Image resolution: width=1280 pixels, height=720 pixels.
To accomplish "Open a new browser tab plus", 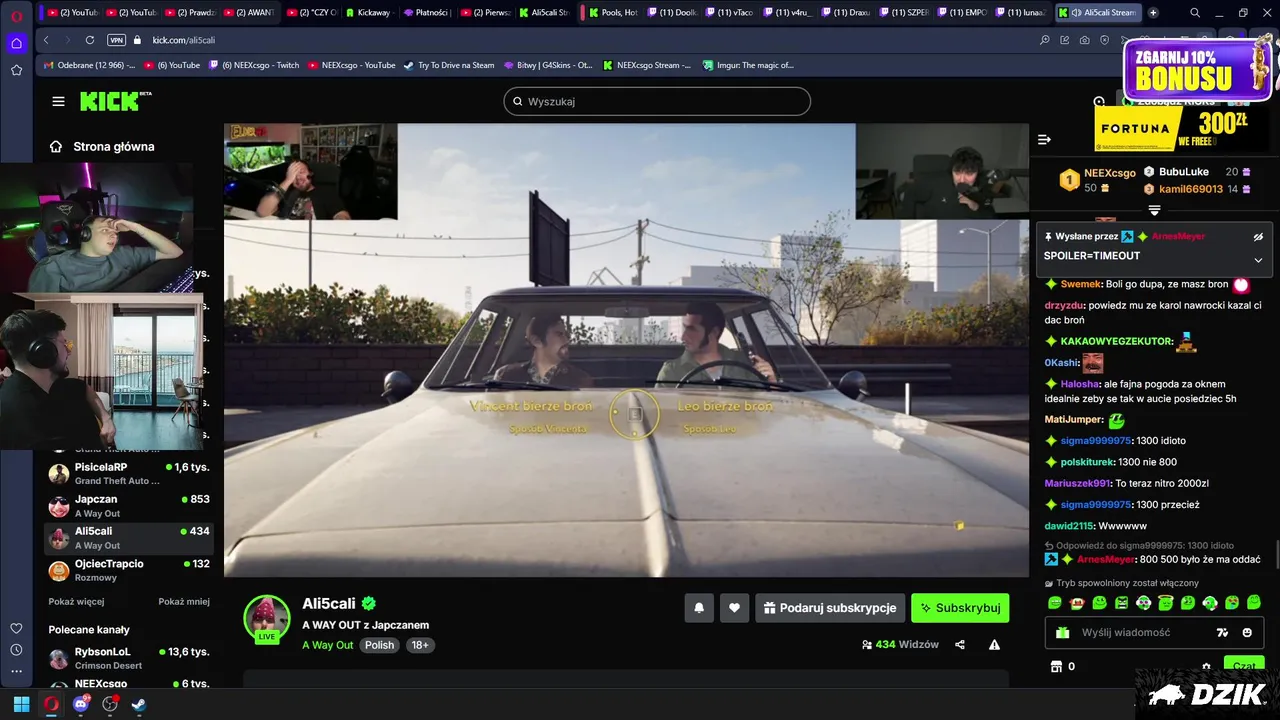I will click(x=1153, y=12).
